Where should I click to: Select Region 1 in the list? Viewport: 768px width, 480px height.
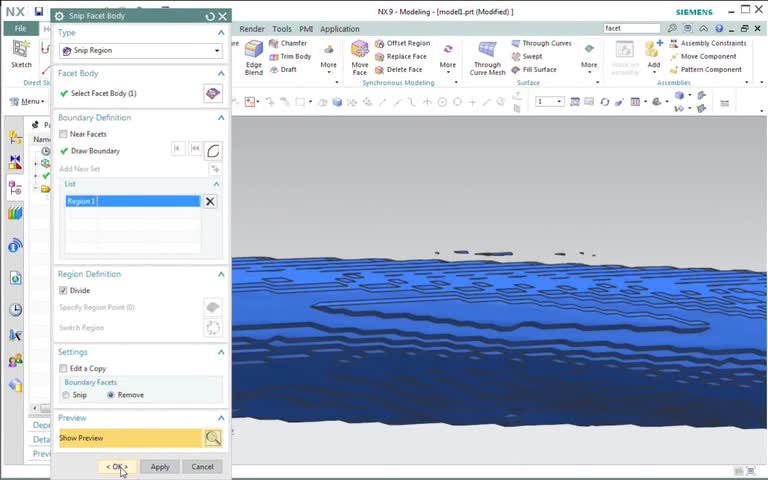click(133, 201)
